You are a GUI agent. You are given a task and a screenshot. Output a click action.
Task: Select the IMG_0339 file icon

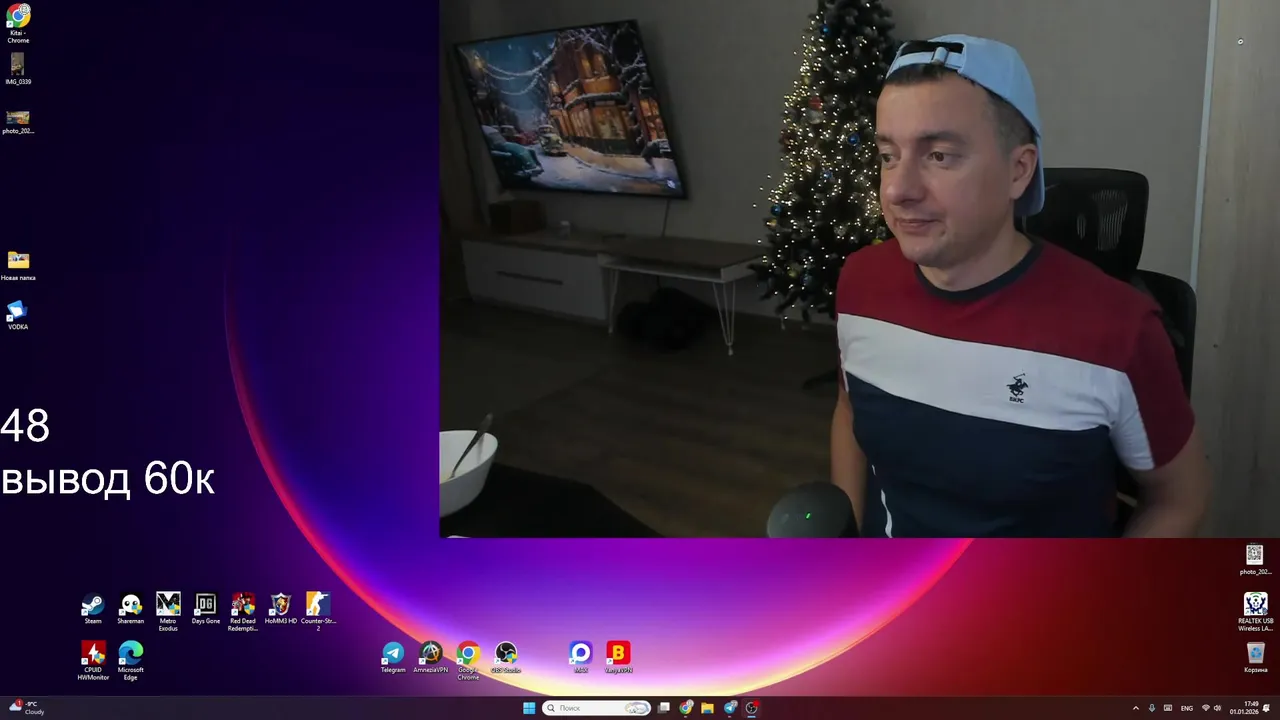18,69
